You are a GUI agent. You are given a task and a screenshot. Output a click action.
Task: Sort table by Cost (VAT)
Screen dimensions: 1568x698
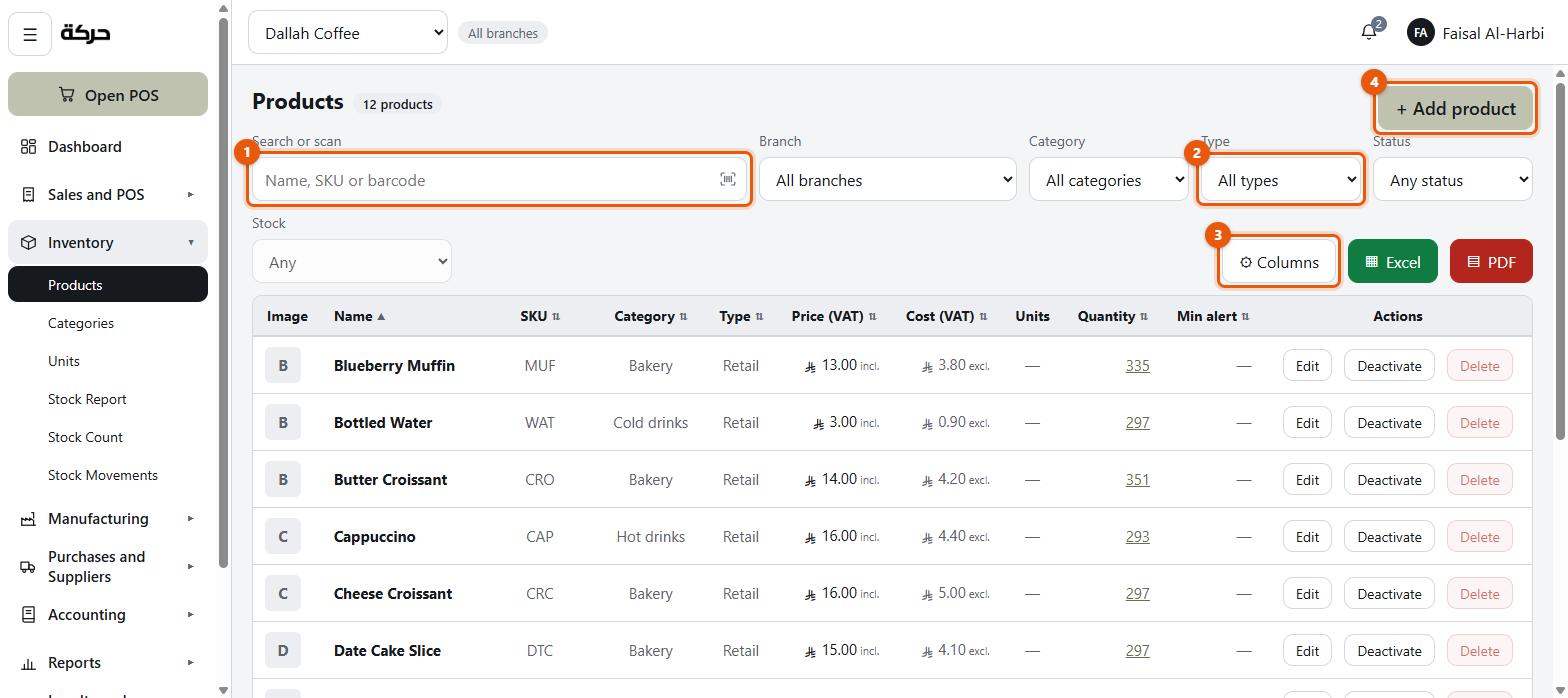pyautogui.click(x=946, y=316)
